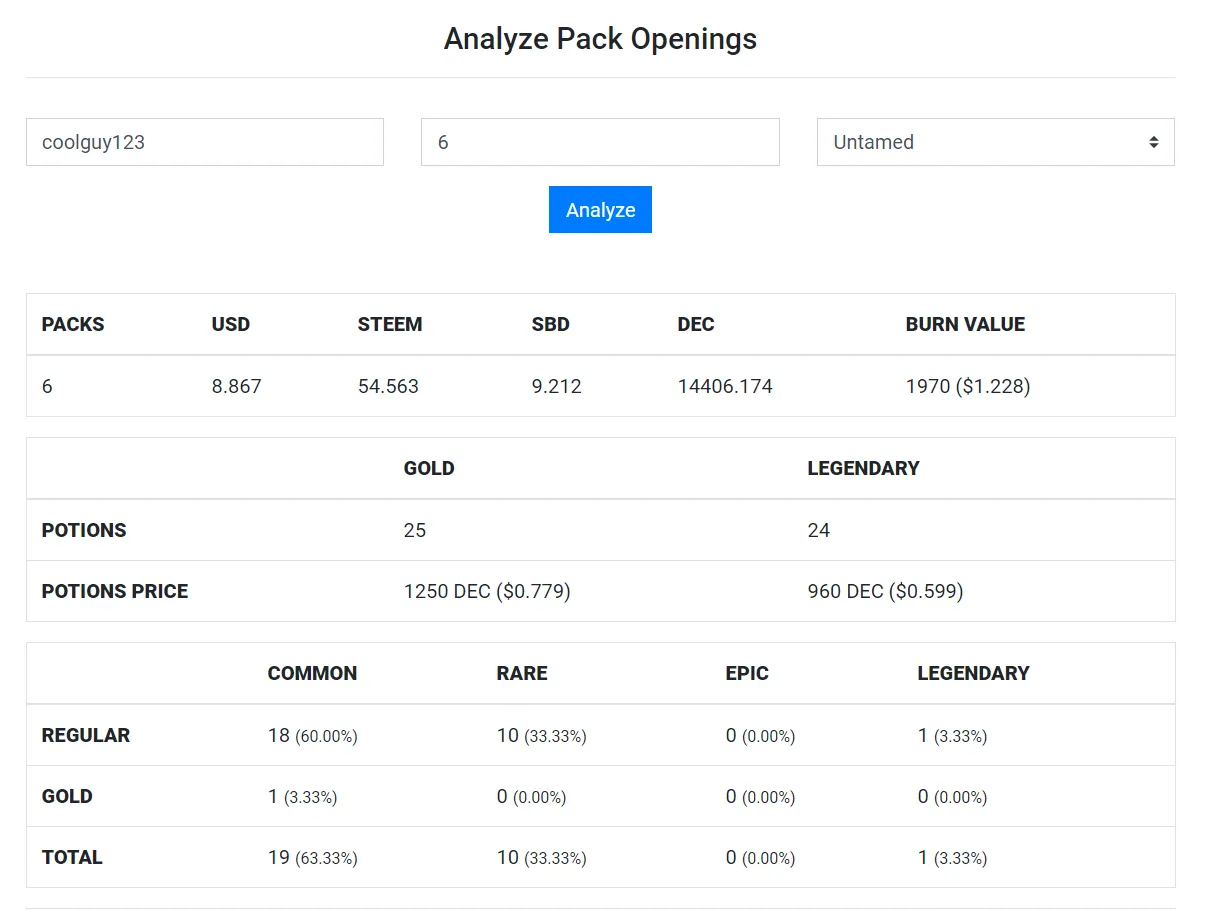
Task: Click the blue Analyze button
Action: pyautogui.click(x=600, y=210)
